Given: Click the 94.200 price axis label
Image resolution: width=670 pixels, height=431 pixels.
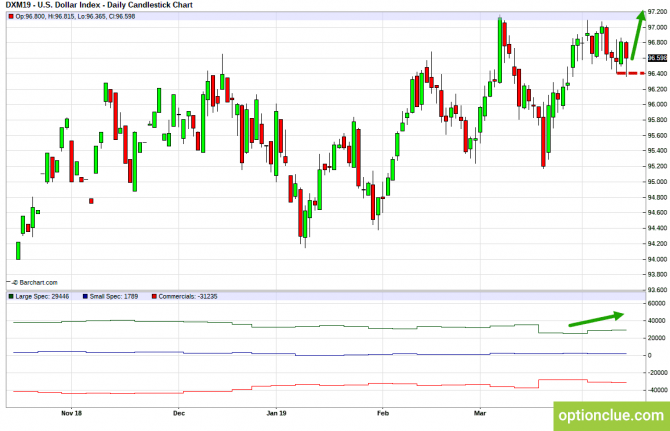Looking at the screenshot, I should click(657, 243).
